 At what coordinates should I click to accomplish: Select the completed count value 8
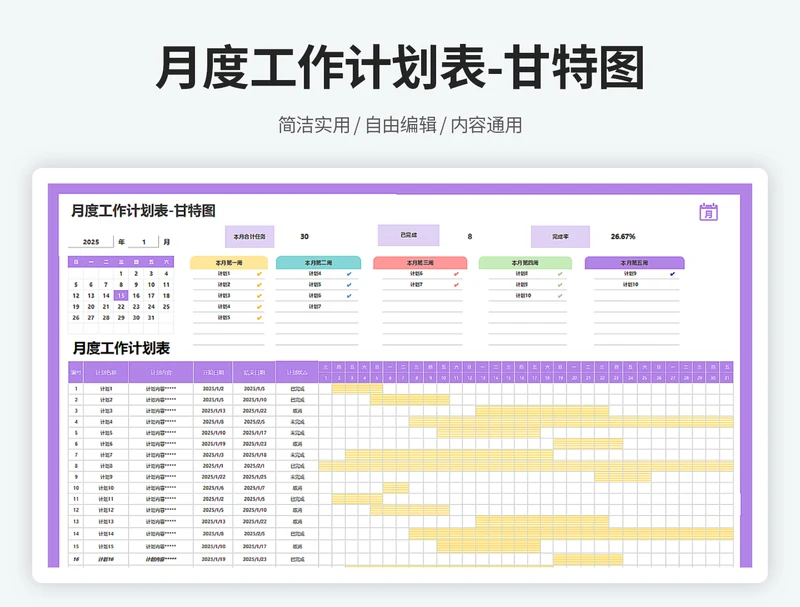pyautogui.click(x=470, y=237)
